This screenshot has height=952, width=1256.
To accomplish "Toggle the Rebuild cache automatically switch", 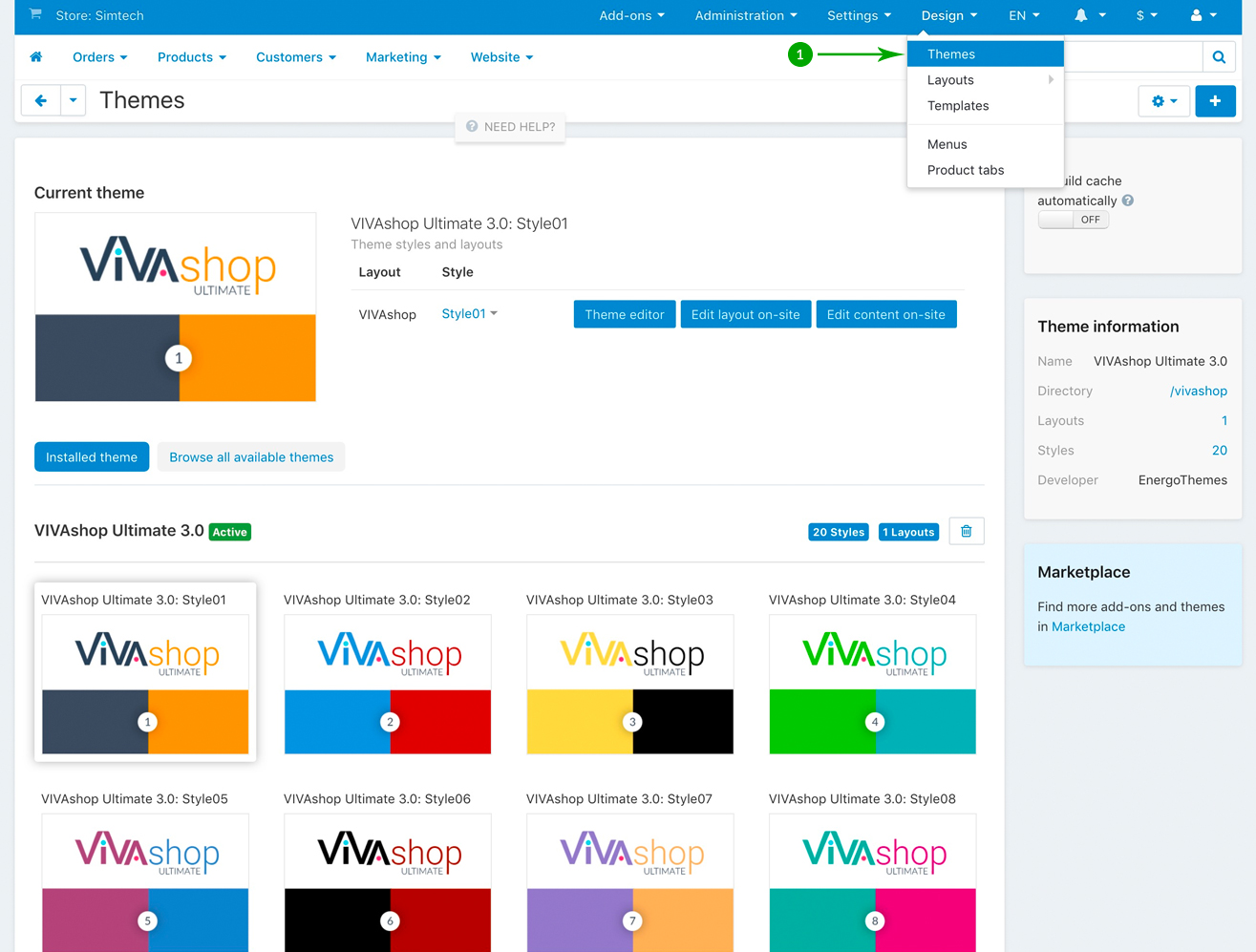I will click(1074, 220).
